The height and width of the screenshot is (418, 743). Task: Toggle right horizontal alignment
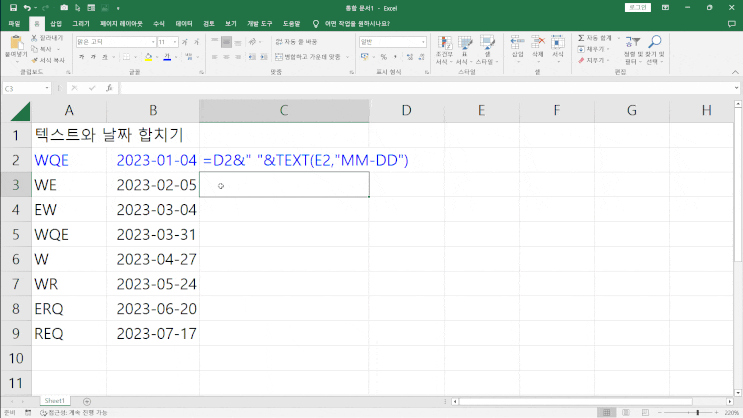[238, 57]
